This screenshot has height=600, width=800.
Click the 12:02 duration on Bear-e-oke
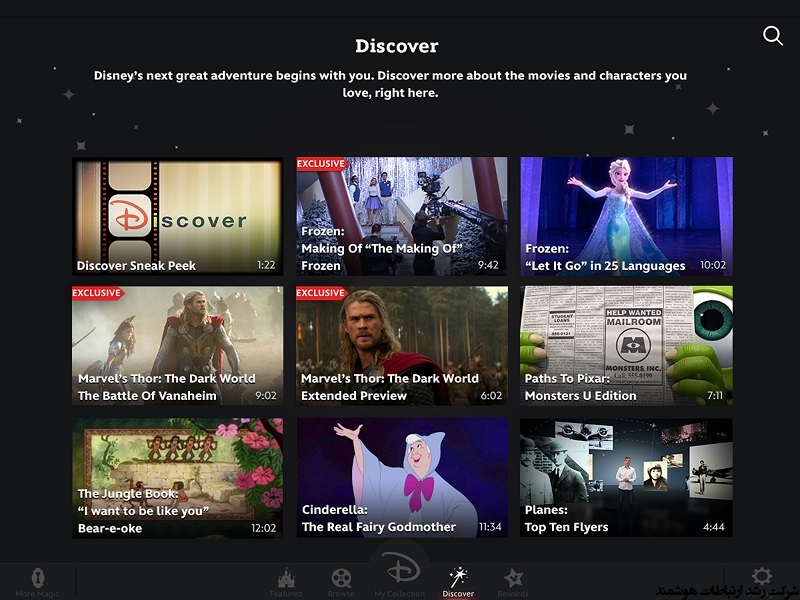click(263, 528)
